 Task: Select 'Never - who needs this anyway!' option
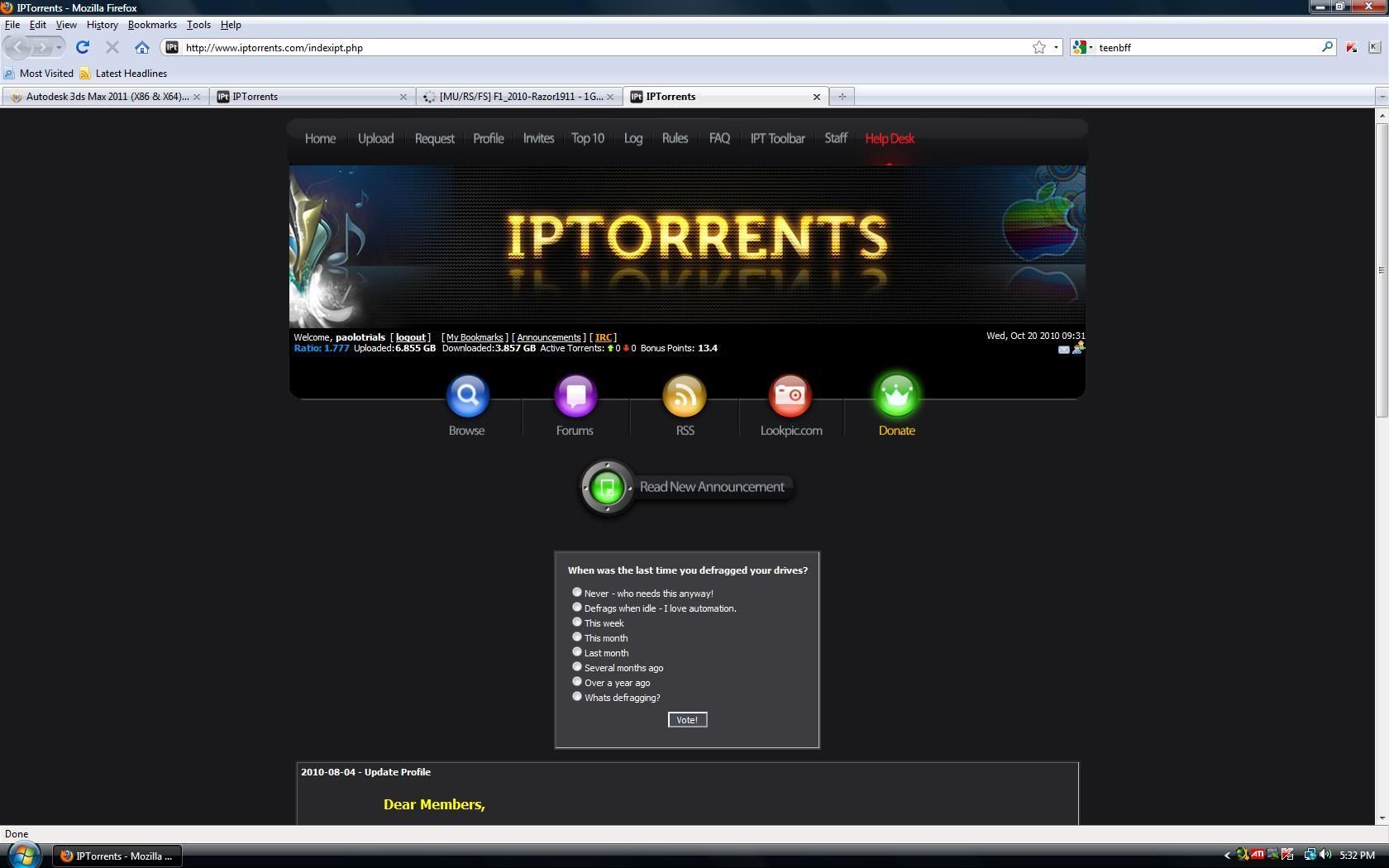tap(577, 592)
